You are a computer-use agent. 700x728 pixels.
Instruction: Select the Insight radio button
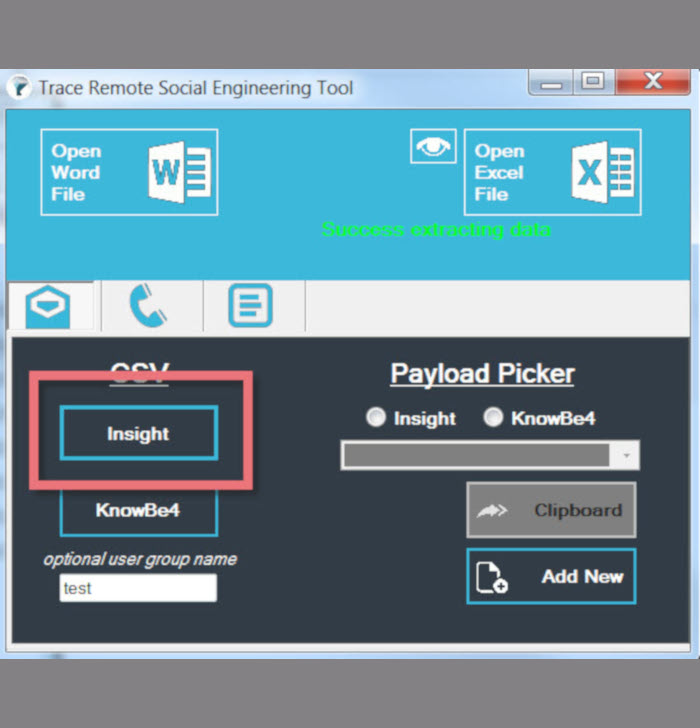click(x=376, y=417)
